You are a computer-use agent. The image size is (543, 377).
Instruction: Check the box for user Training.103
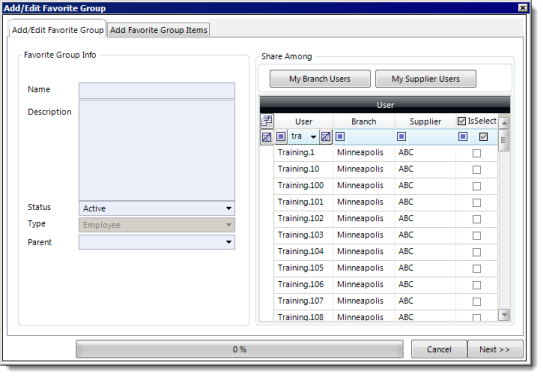click(x=477, y=236)
